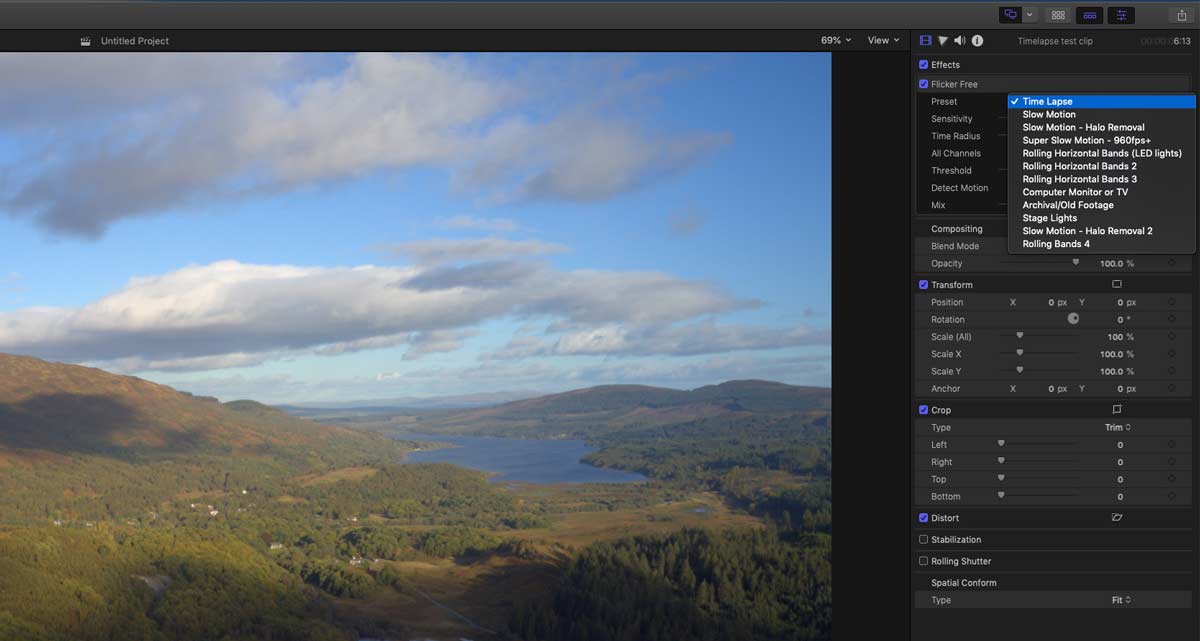Click the Distort onscreen controls icon
This screenshot has width=1200, height=641.
tap(1117, 518)
